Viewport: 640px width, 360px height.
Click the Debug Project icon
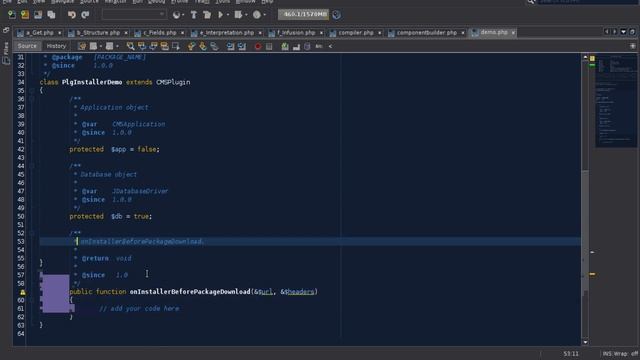pos(238,15)
